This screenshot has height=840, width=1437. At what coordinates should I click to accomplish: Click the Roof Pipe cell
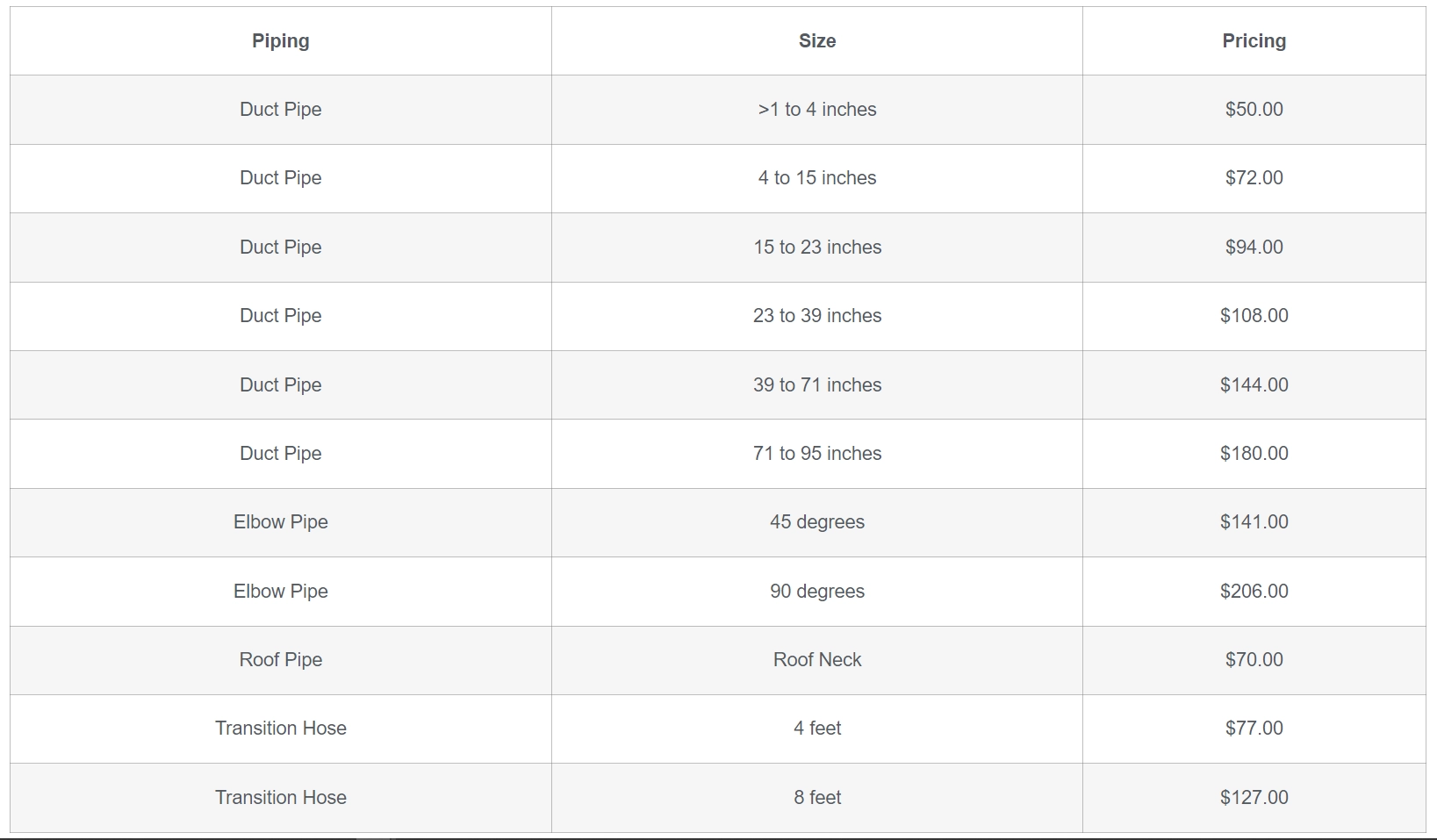280,660
